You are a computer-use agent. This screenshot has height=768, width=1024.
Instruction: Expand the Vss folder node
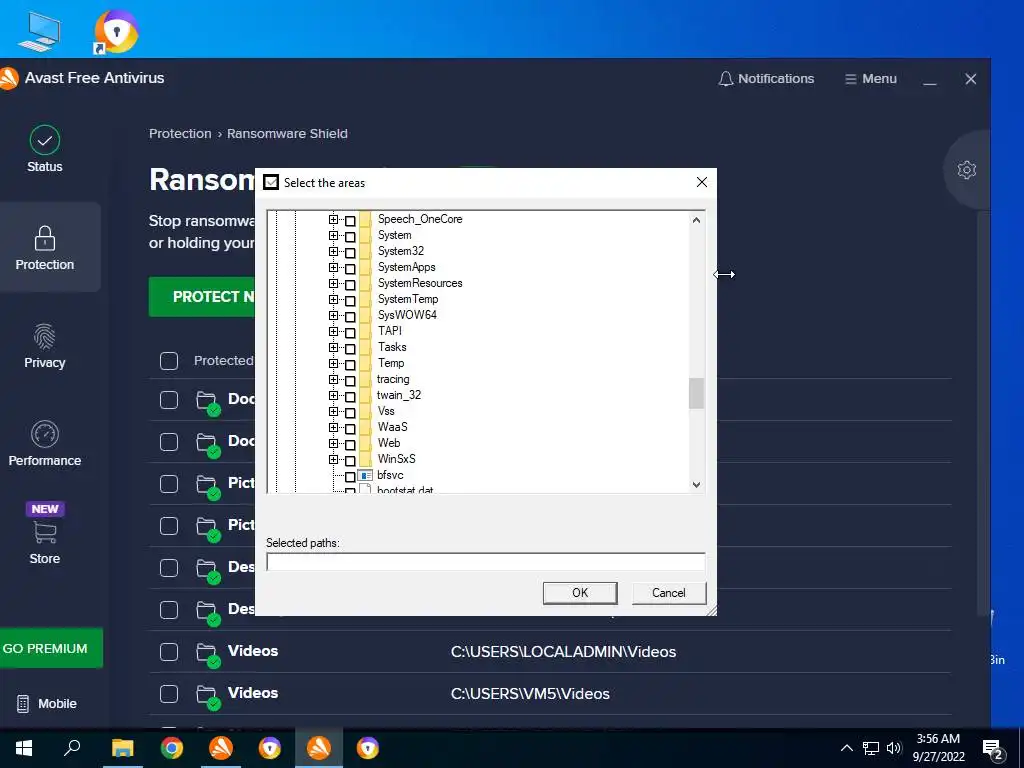click(x=334, y=411)
